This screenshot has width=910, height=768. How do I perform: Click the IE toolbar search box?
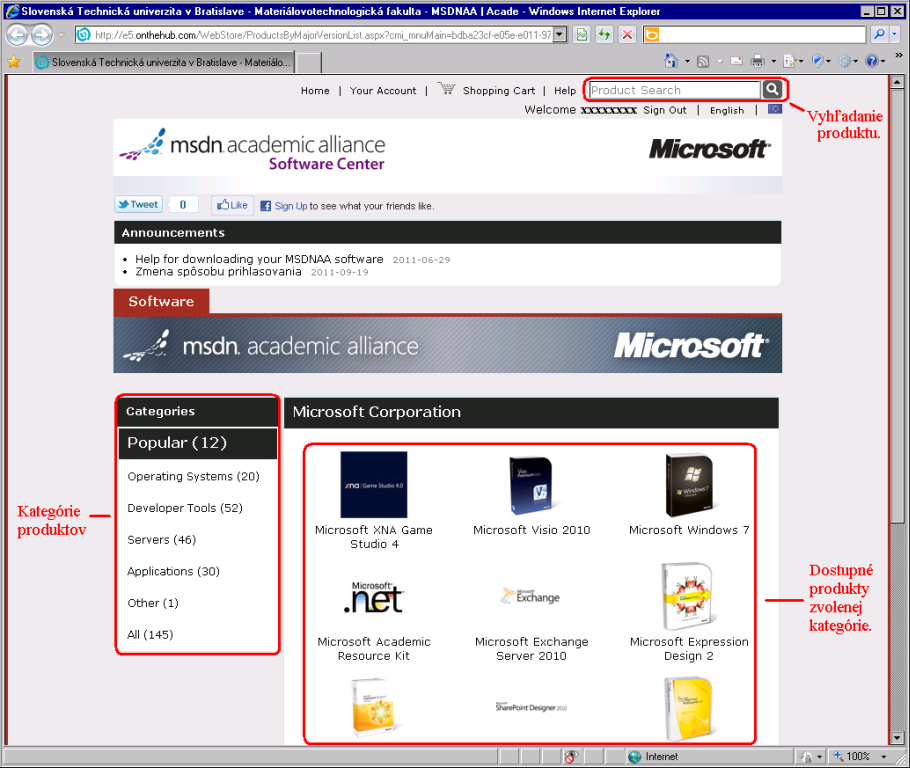pos(763,35)
